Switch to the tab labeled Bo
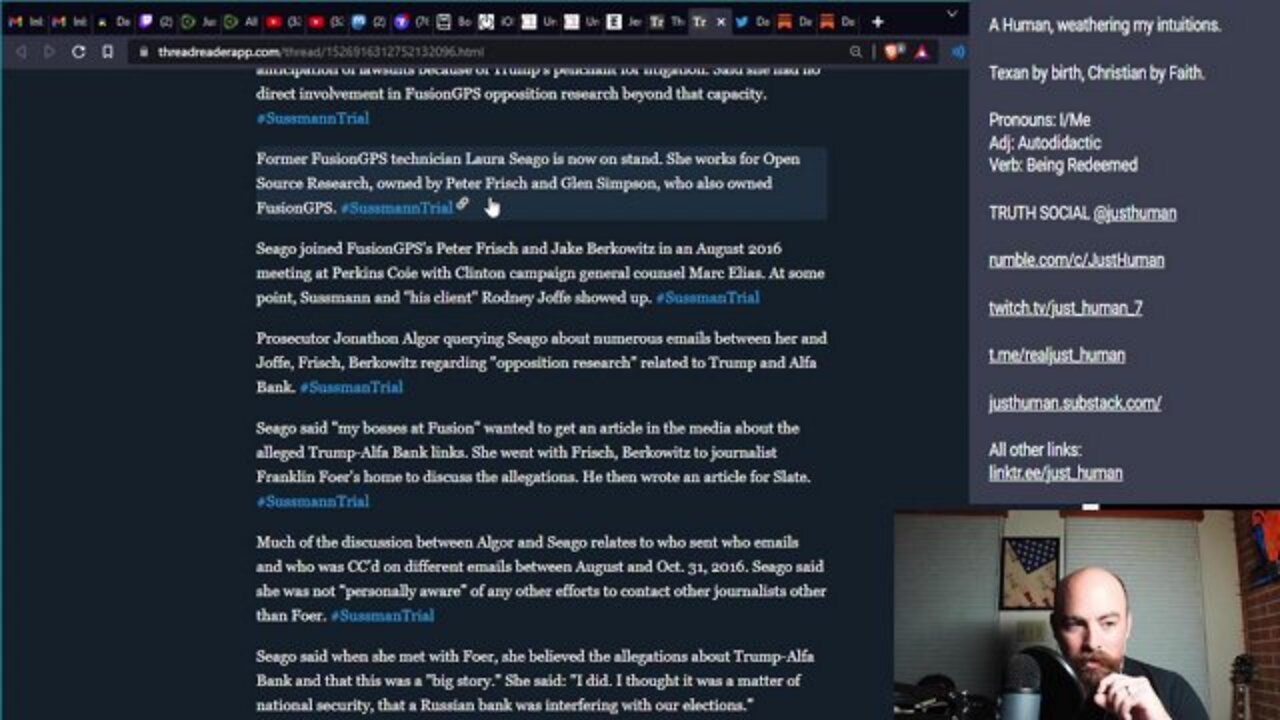The height and width of the screenshot is (720, 1280). coord(454,21)
